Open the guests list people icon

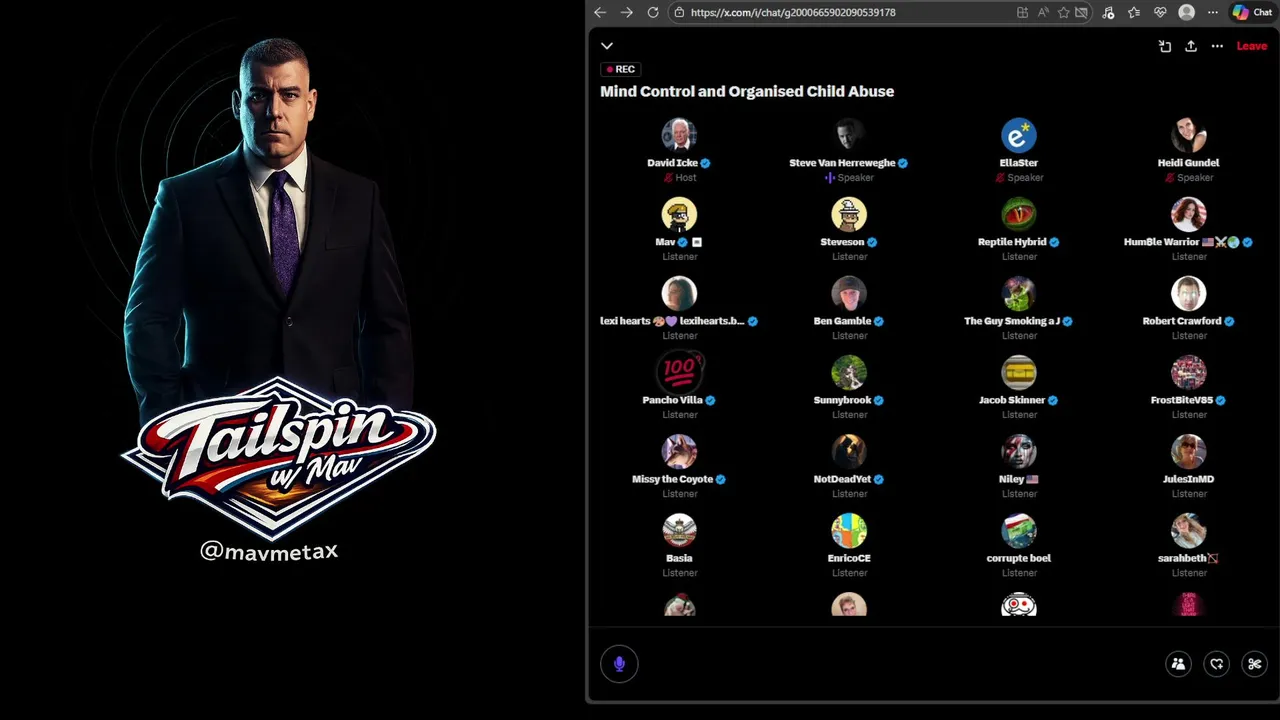click(1178, 664)
